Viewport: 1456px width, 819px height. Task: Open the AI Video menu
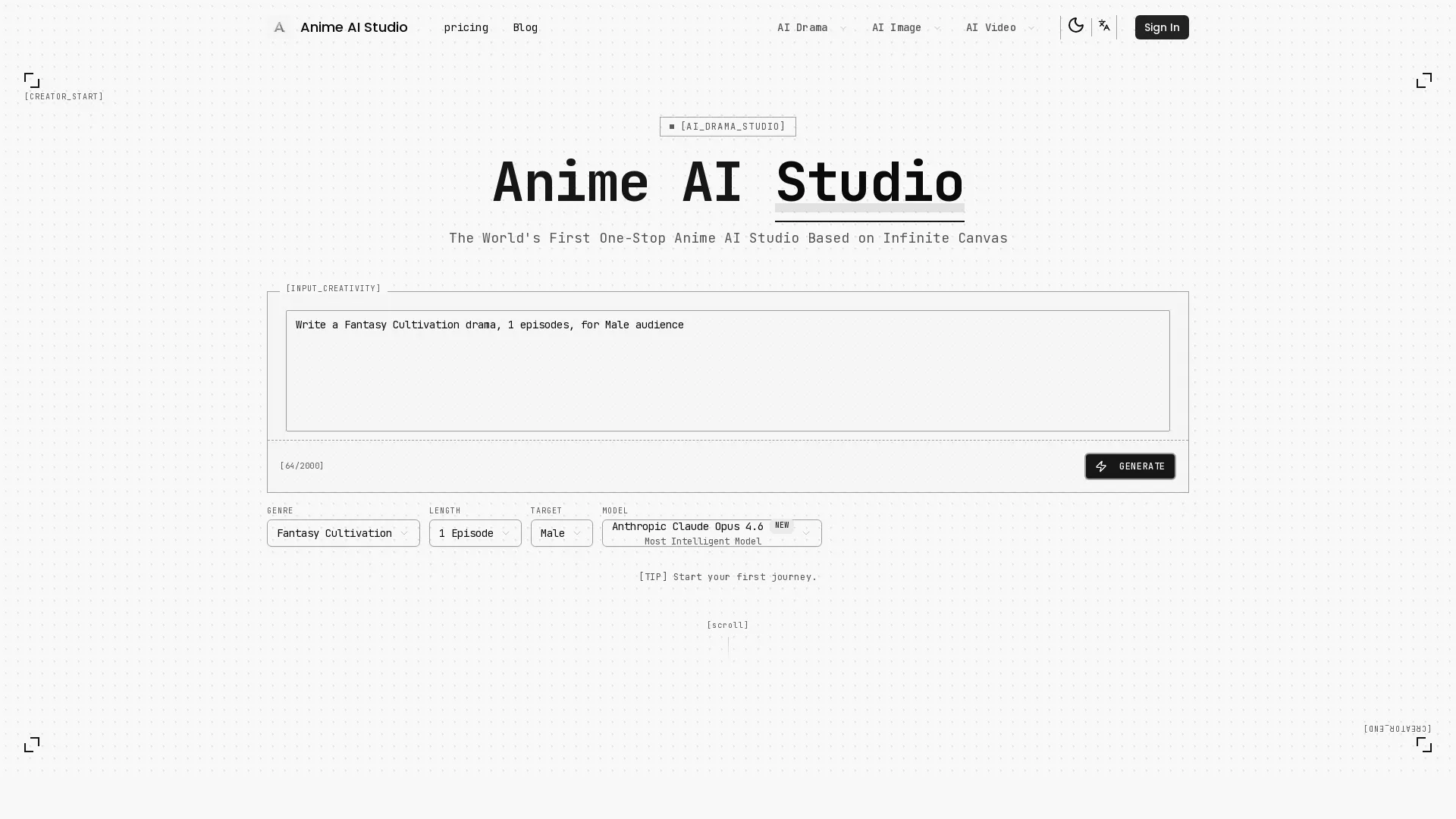click(x=996, y=27)
